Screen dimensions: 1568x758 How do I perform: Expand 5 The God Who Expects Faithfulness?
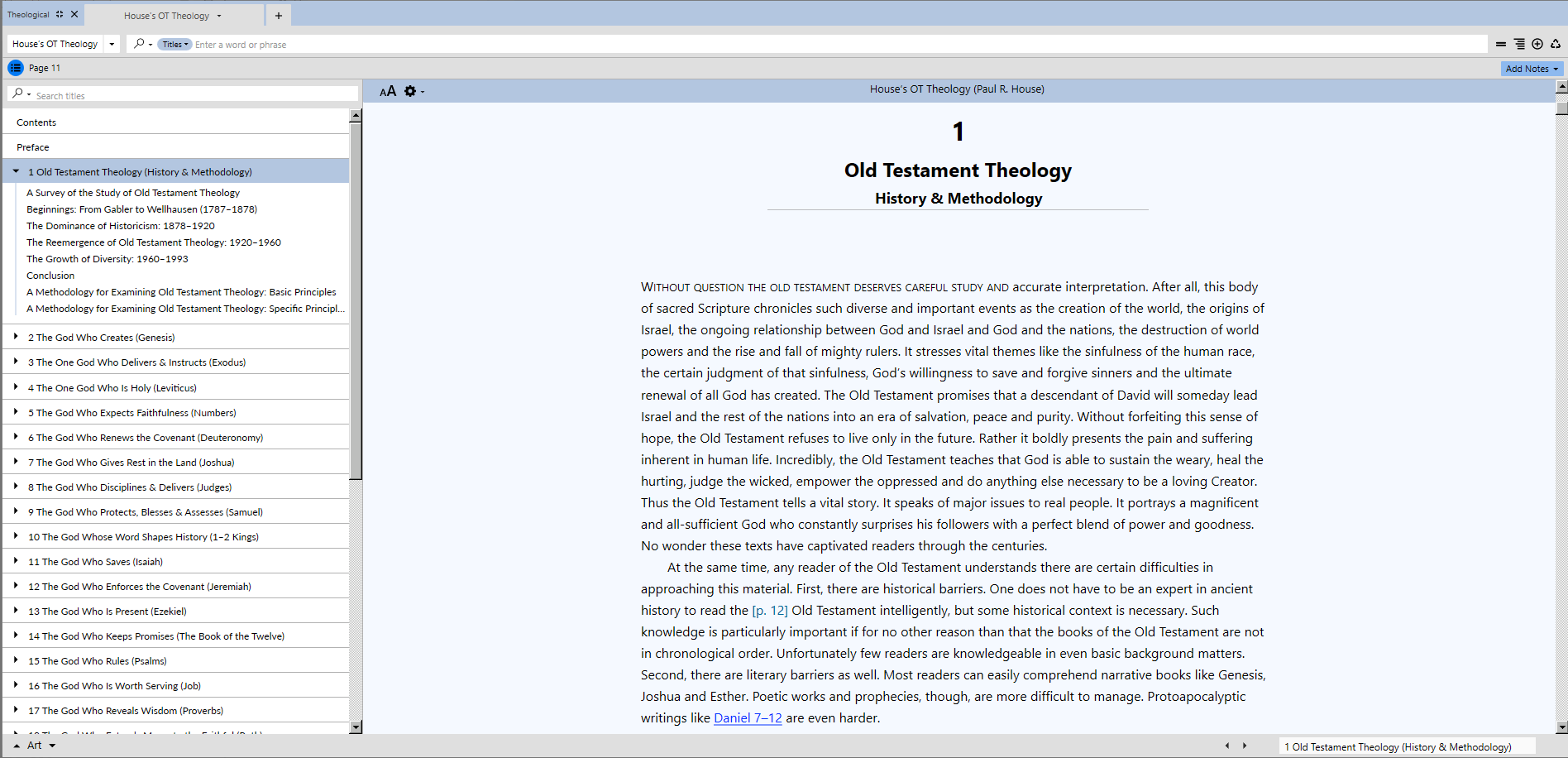16,411
